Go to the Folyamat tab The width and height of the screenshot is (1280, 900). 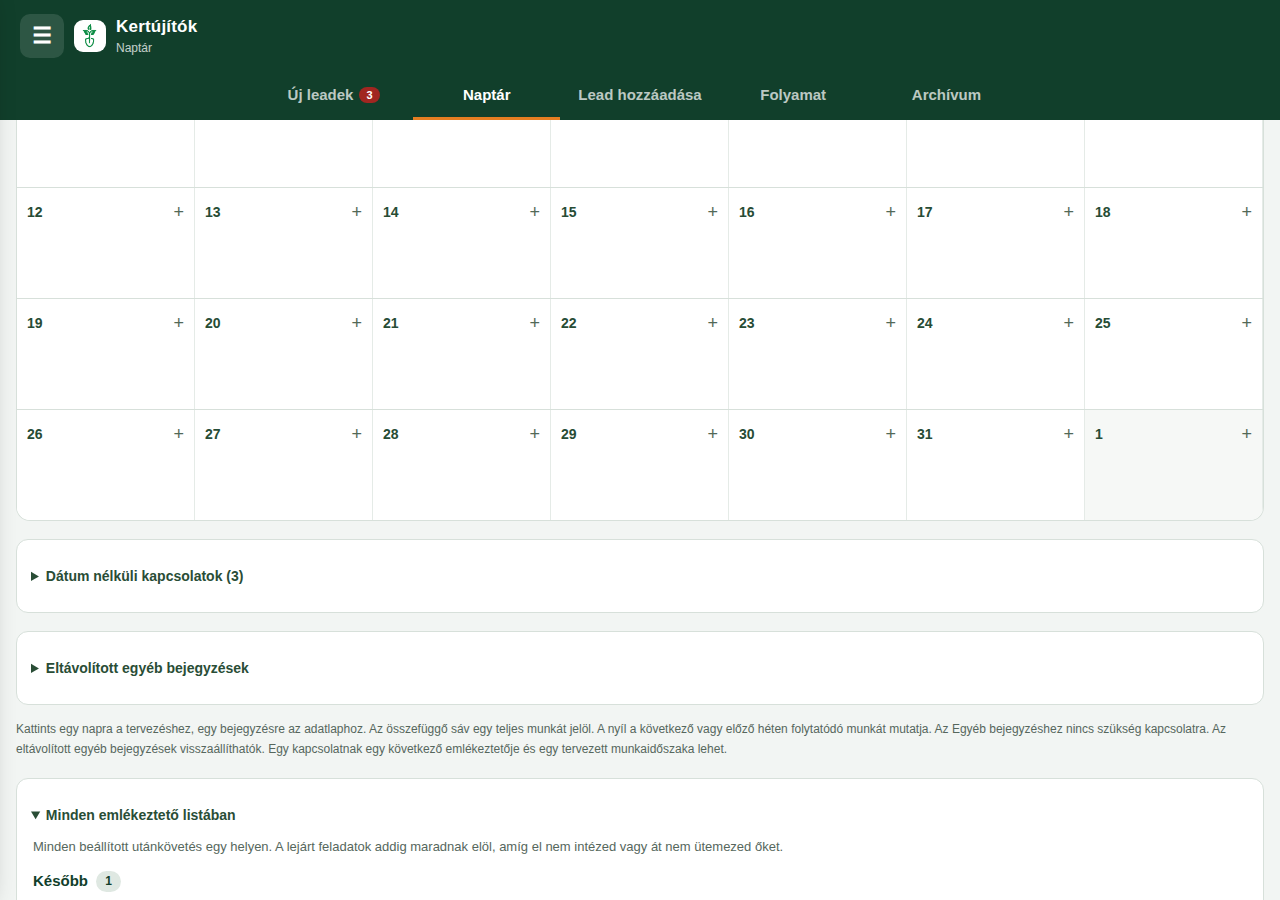(x=793, y=95)
